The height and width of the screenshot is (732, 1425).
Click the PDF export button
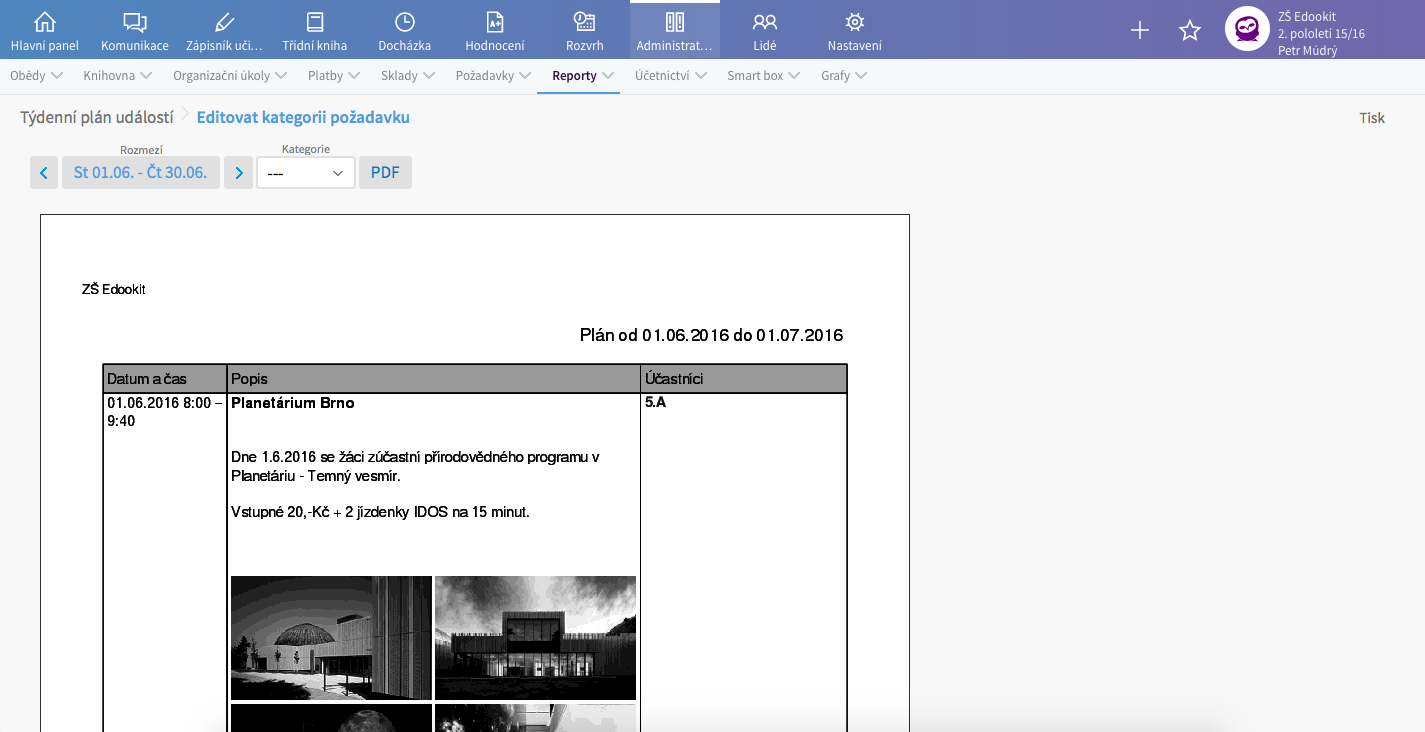[x=385, y=173]
